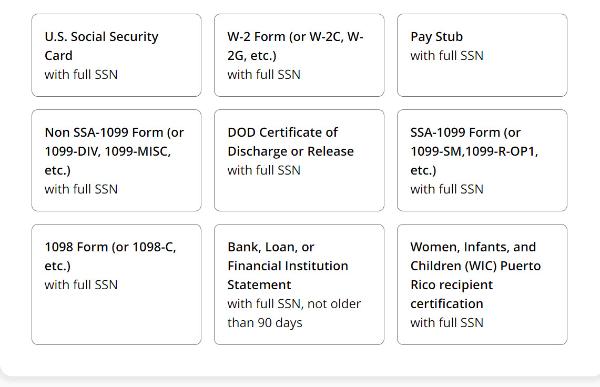Click "with full SSN" under the W-2 Form title
The image size is (600, 387).
click(264, 74)
